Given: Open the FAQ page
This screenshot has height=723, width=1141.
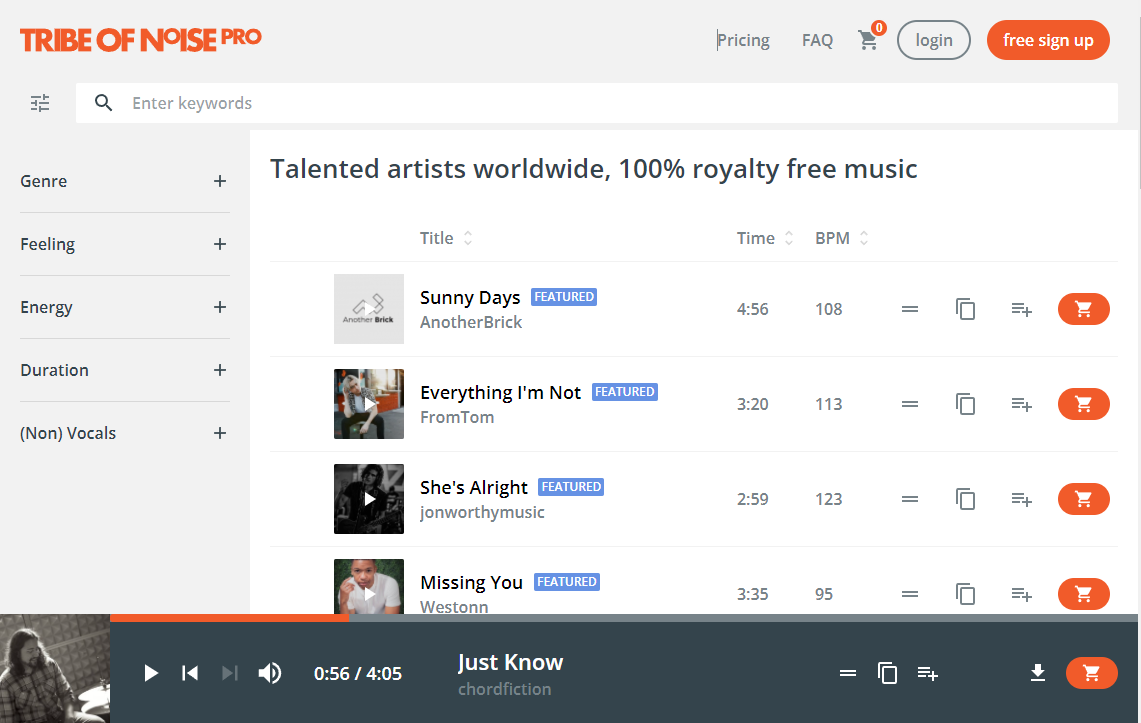Looking at the screenshot, I should [x=817, y=40].
